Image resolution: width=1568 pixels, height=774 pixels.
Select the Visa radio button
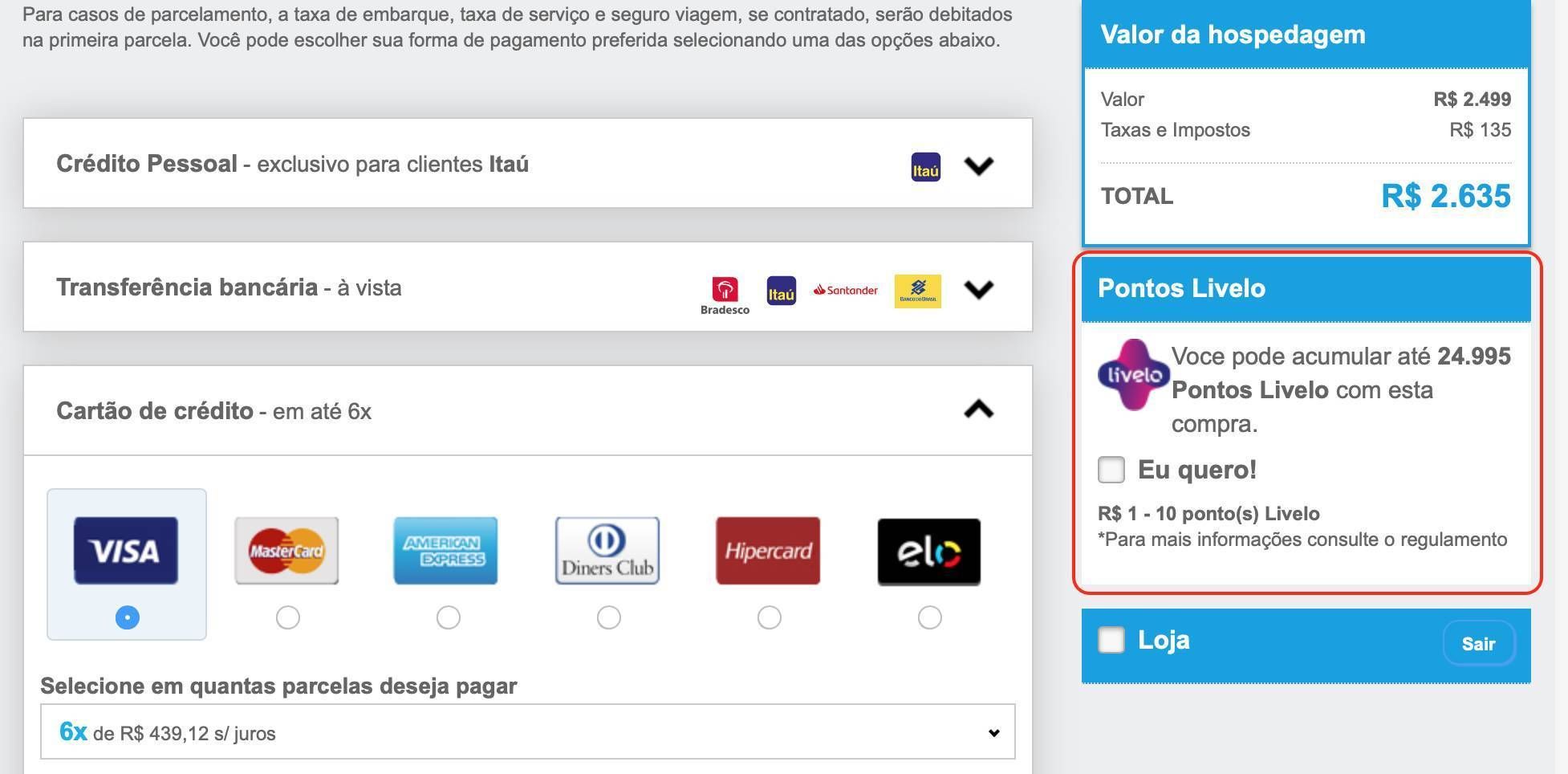127,617
